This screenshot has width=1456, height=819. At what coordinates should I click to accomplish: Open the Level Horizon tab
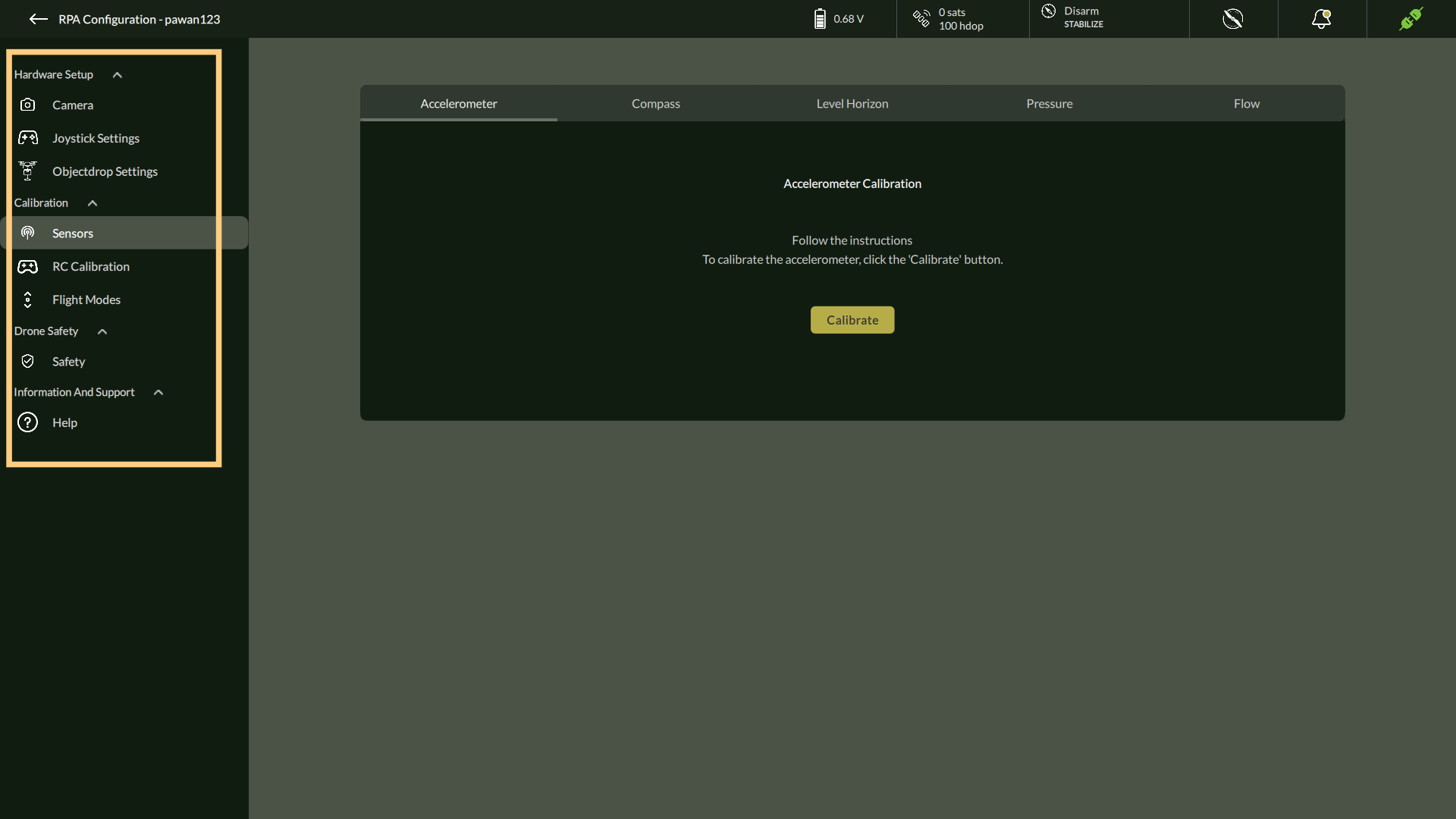tap(852, 104)
